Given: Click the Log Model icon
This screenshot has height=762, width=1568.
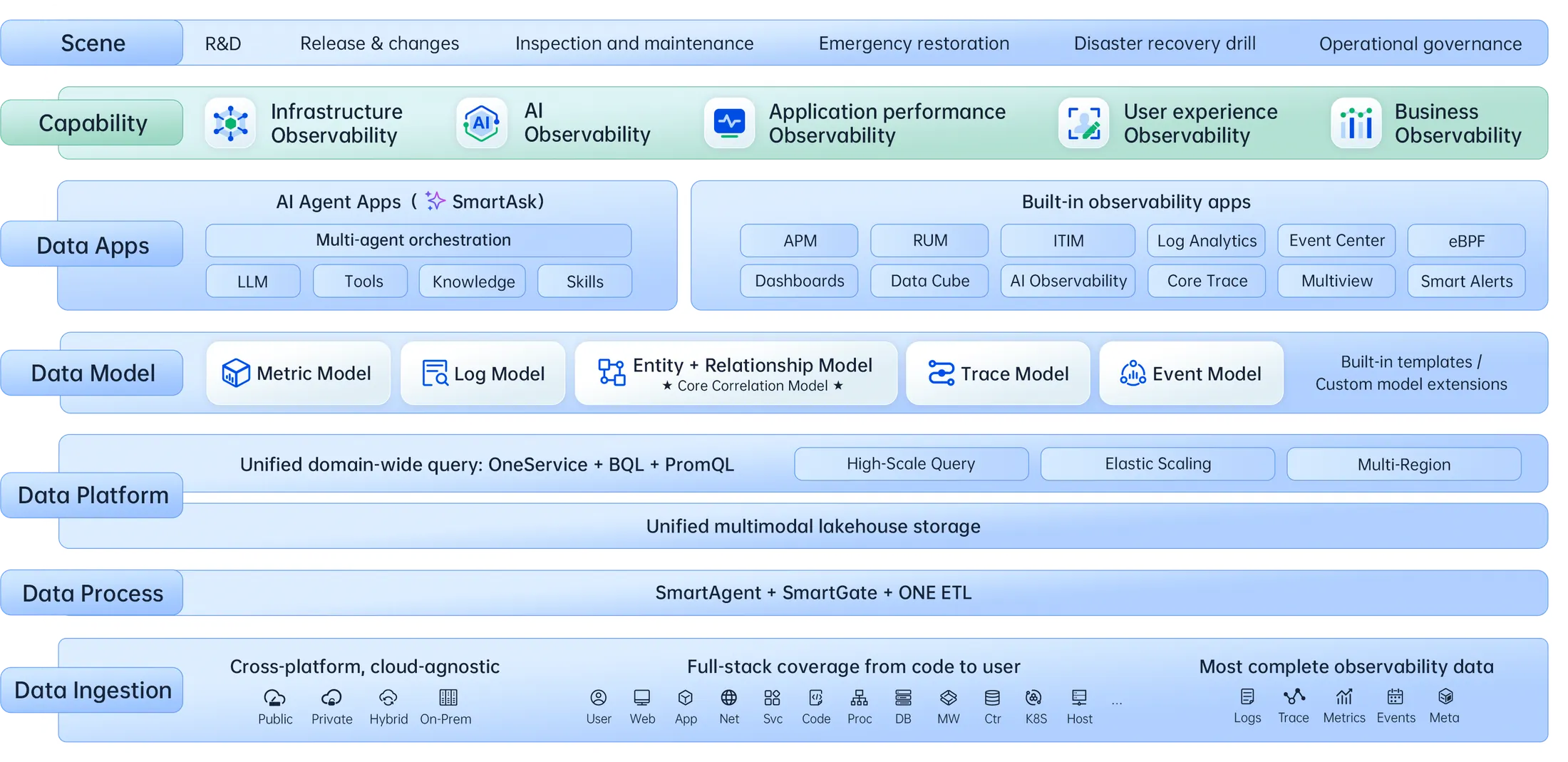Looking at the screenshot, I should pyautogui.click(x=435, y=373).
